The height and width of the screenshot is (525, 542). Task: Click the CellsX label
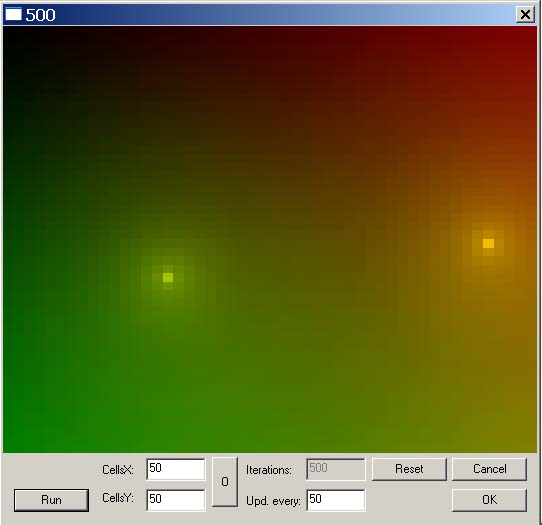(x=118, y=470)
